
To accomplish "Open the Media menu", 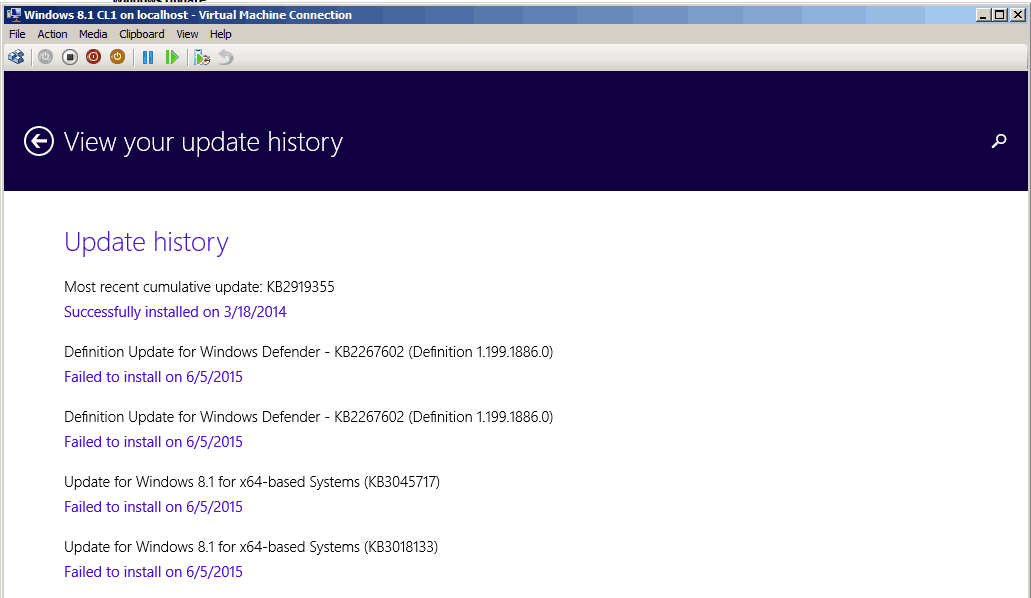I will (x=93, y=34).
